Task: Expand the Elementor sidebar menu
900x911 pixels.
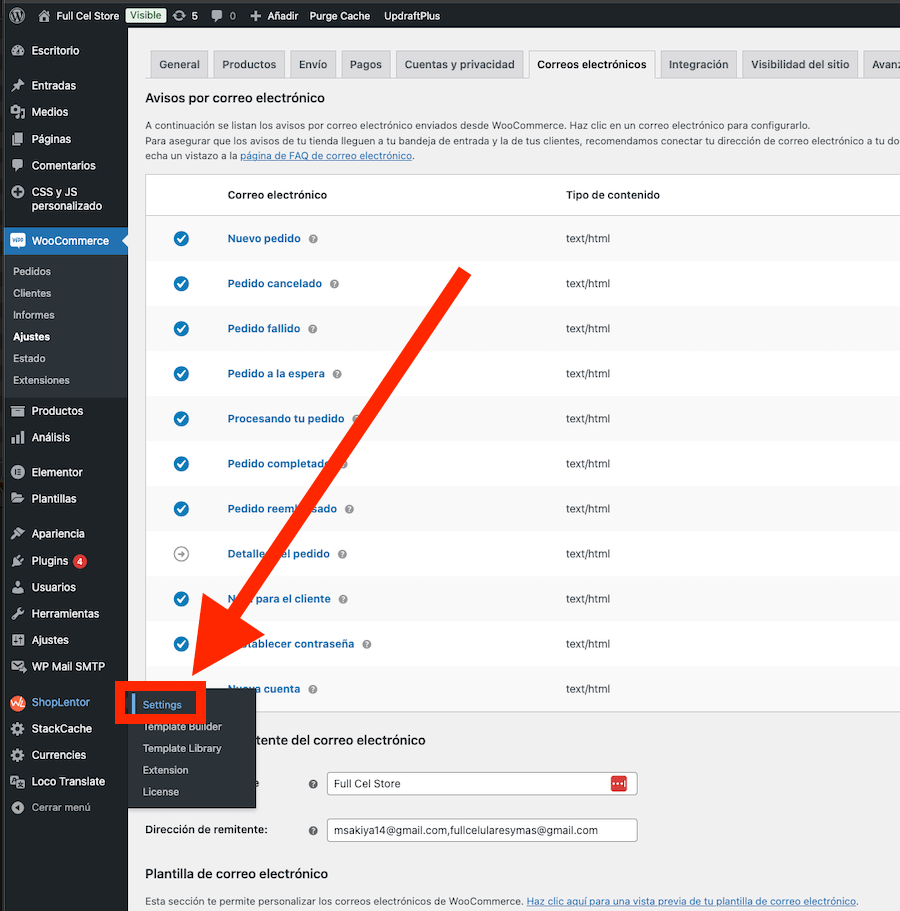Action: pos(57,472)
